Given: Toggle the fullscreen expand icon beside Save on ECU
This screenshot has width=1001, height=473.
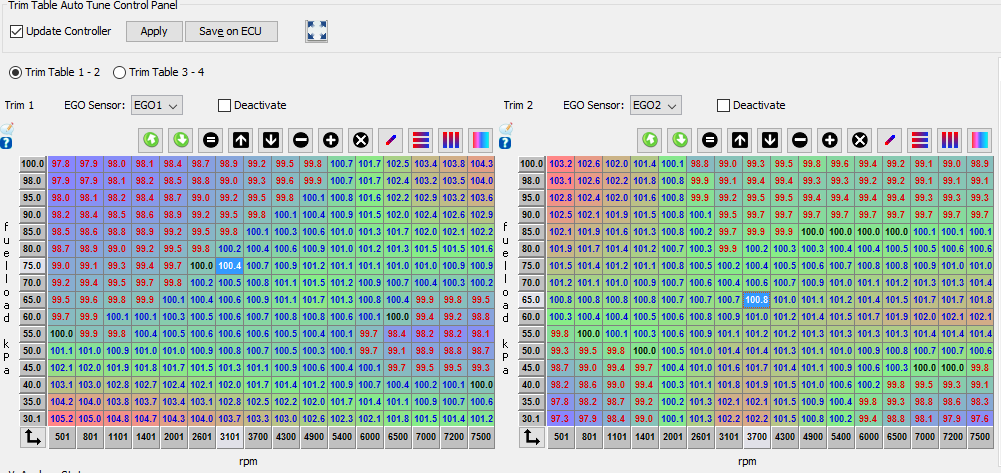Looking at the screenshot, I should click(x=317, y=31).
